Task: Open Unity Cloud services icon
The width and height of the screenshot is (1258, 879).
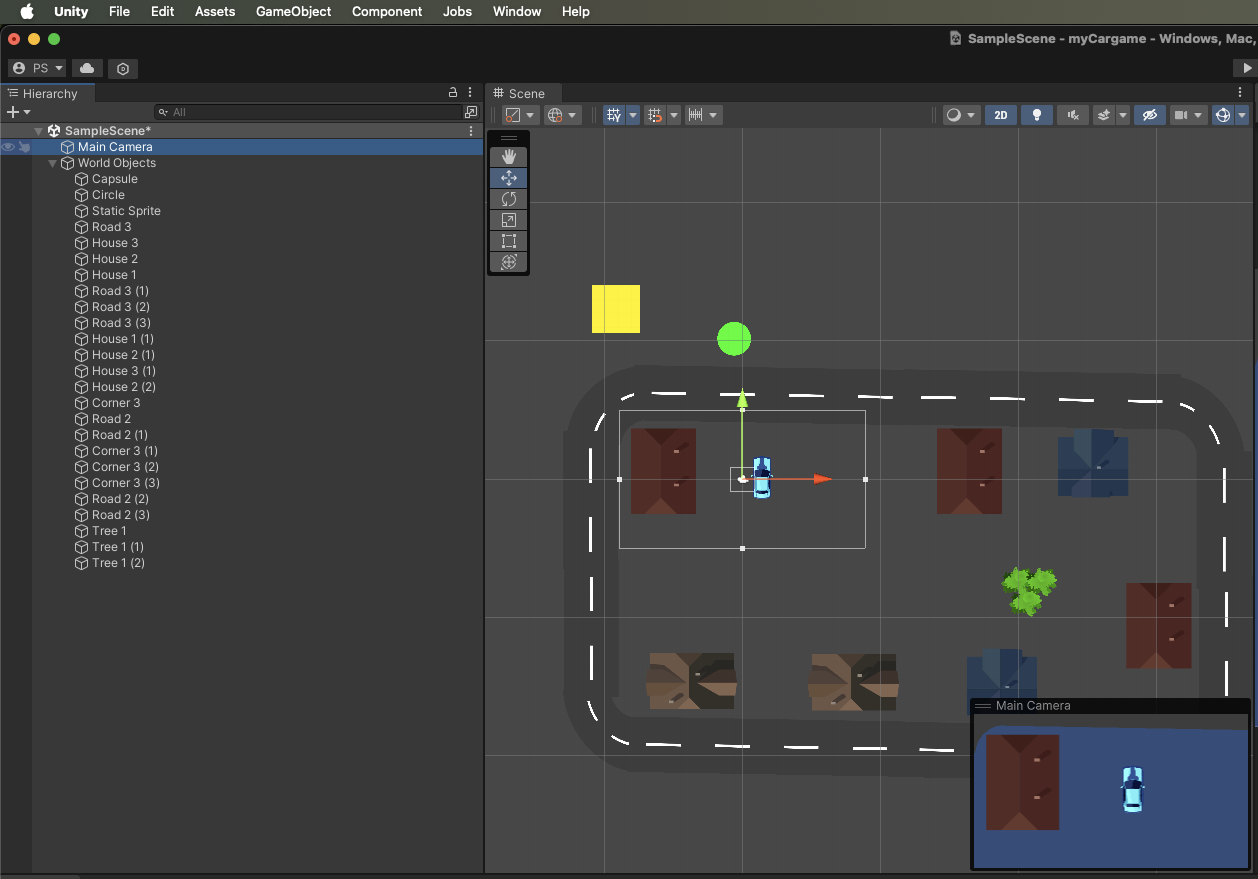Action: 87,68
